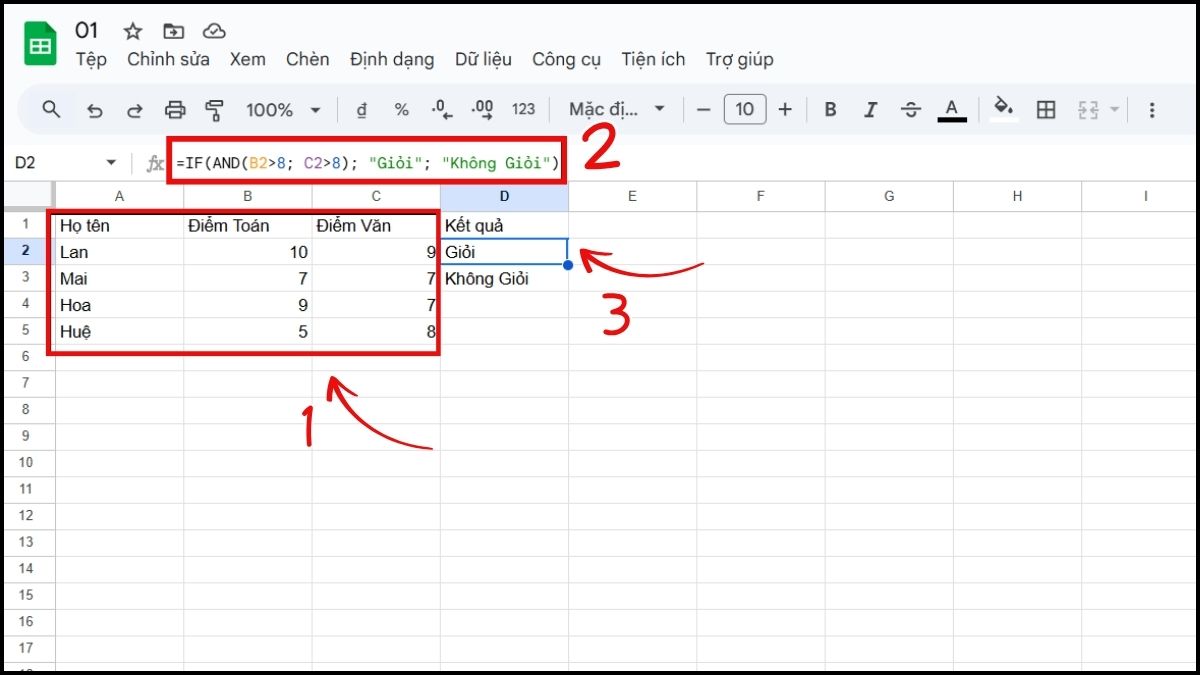Select row 12 header
1200x675 pixels.
pos(27,515)
